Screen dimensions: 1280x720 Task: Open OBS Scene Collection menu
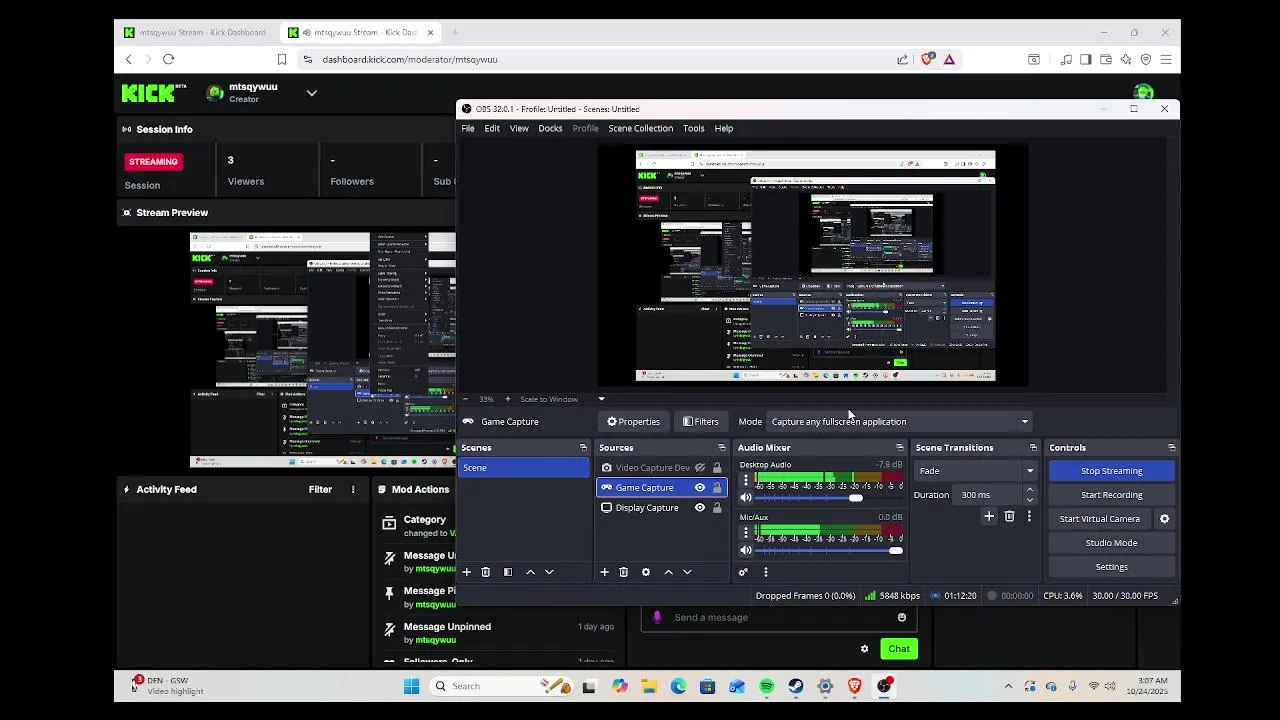click(640, 129)
